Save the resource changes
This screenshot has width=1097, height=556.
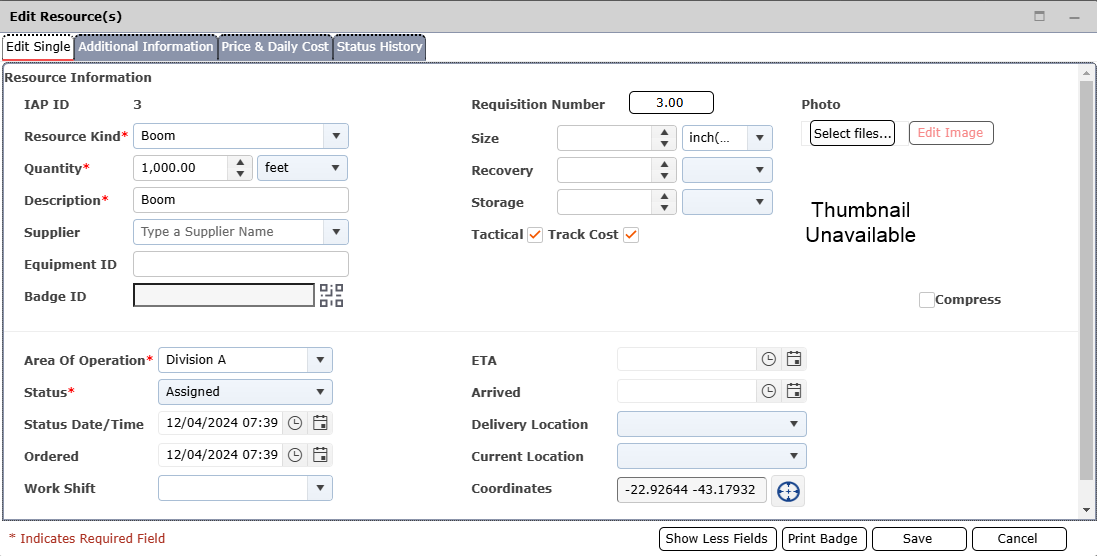pyautogui.click(x=919, y=539)
